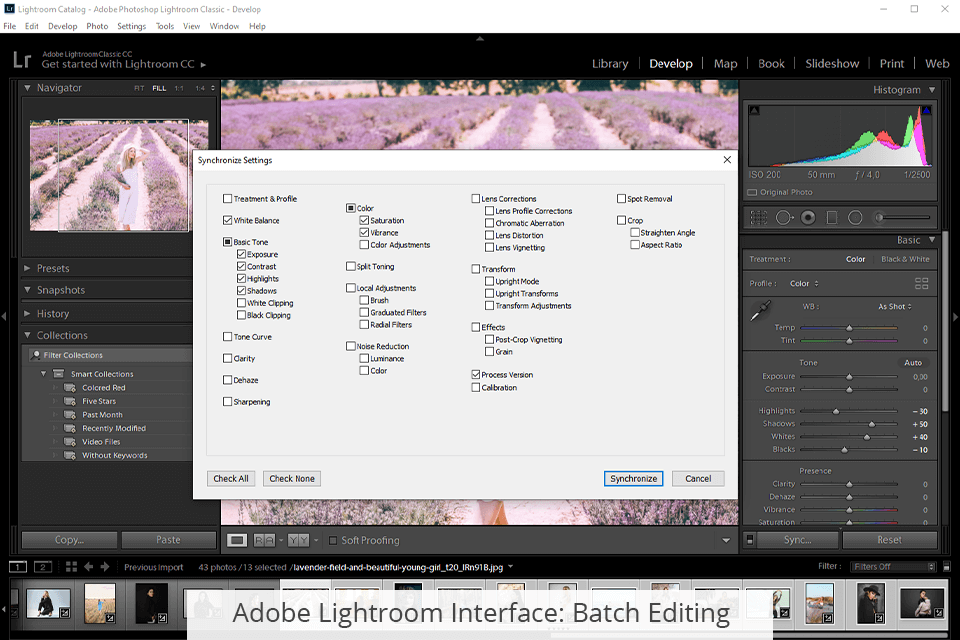Viewport: 960px width, 640px height.
Task: Click the play arrow after Lightroom CC
Action: 203,64
